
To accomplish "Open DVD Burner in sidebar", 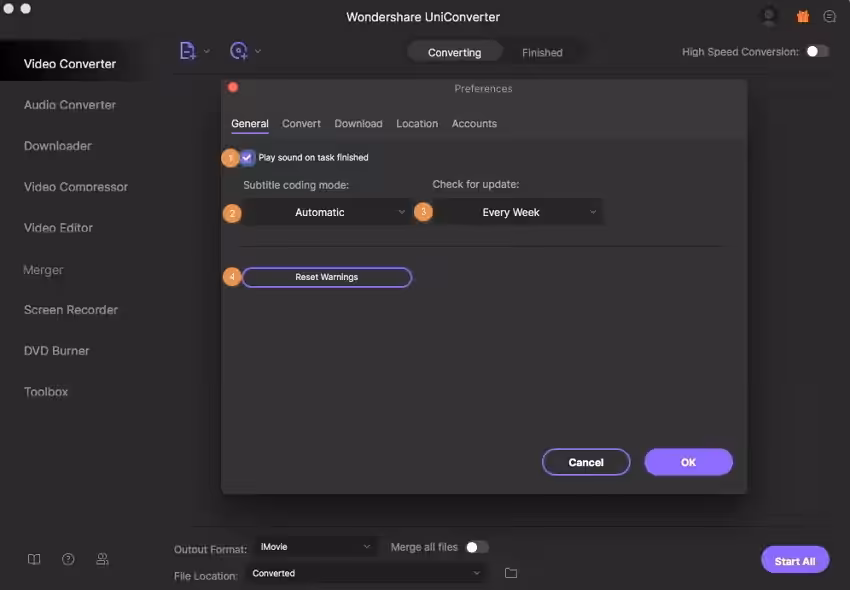I will click(x=57, y=351).
